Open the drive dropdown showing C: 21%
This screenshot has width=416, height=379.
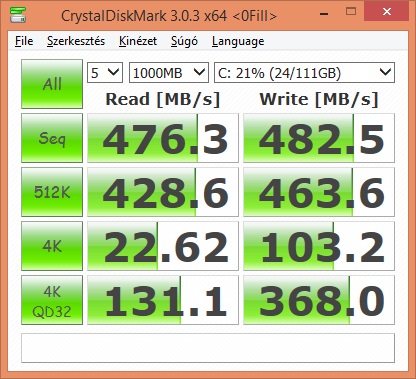(304, 72)
